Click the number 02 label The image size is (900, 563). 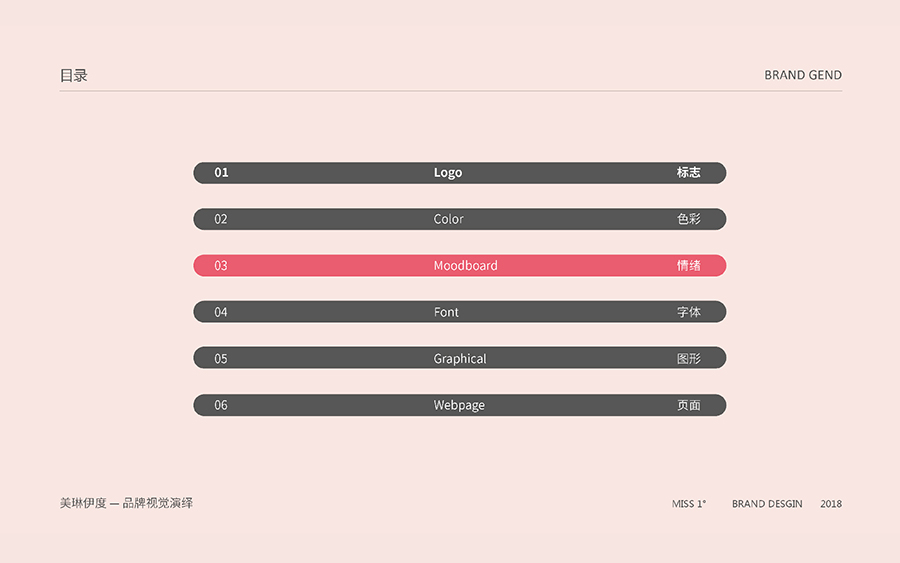221,219
